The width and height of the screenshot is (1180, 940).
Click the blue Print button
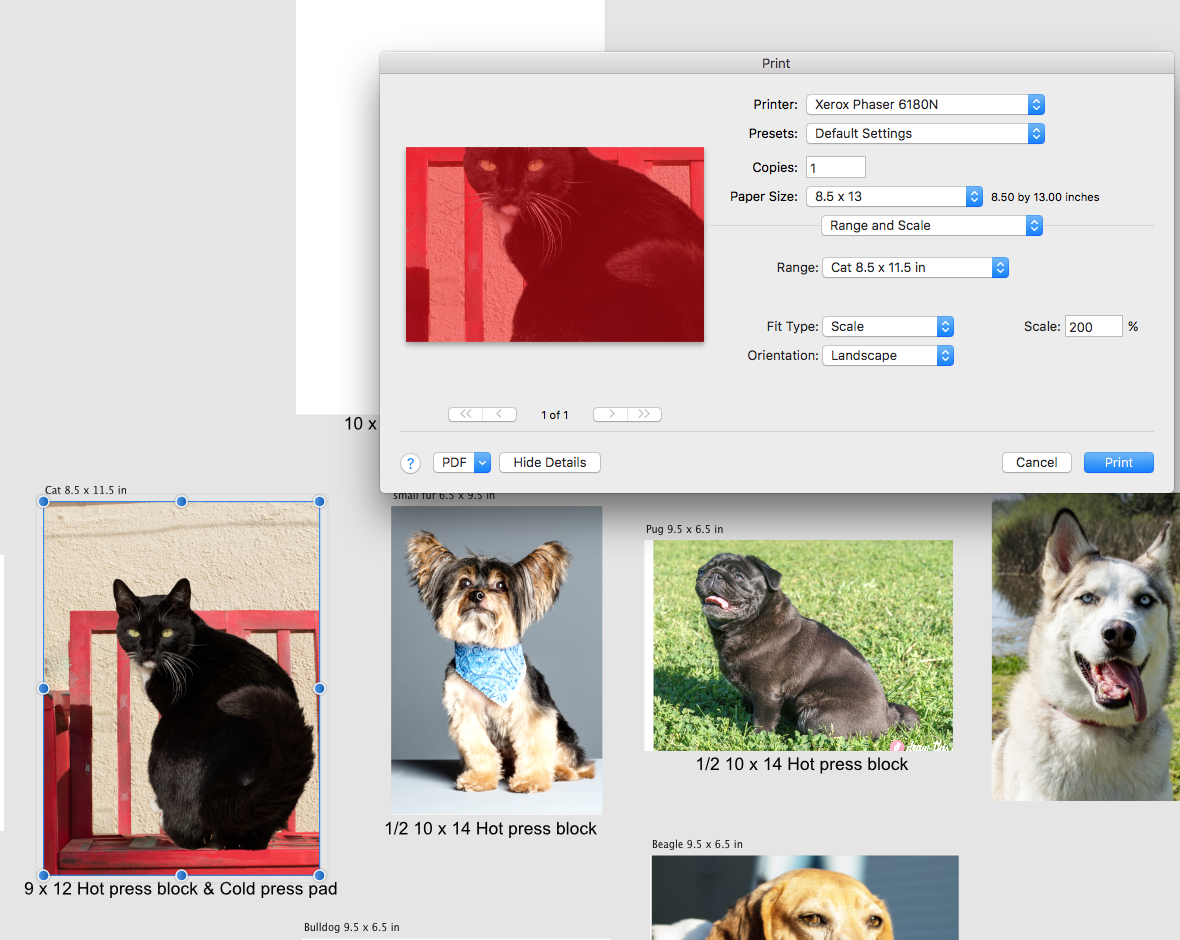pyautogui.click(x=1118, y=463)
